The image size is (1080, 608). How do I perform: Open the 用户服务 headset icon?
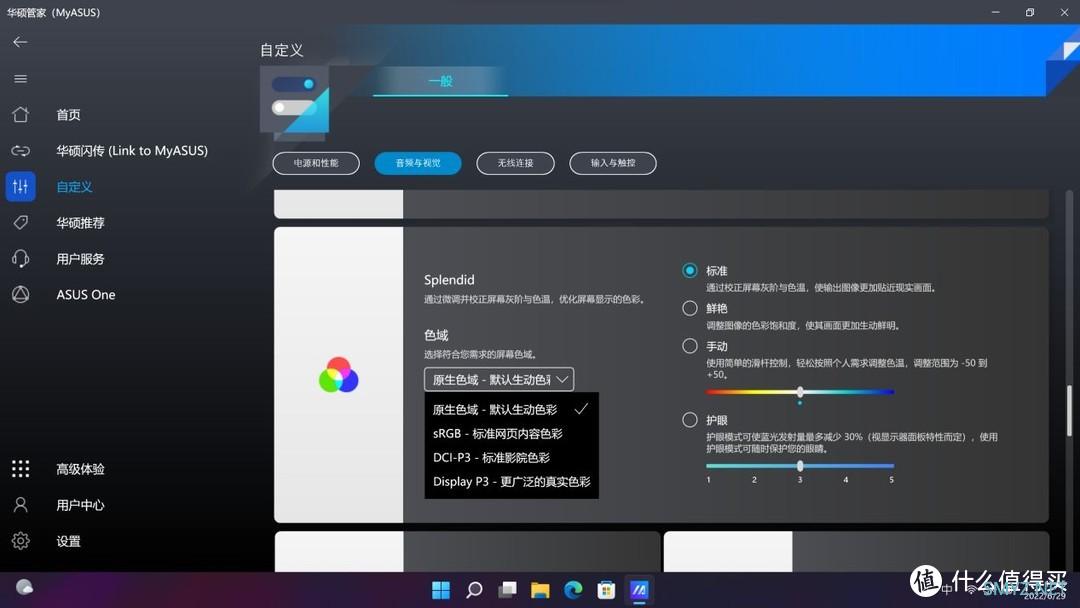coord(21,259)
